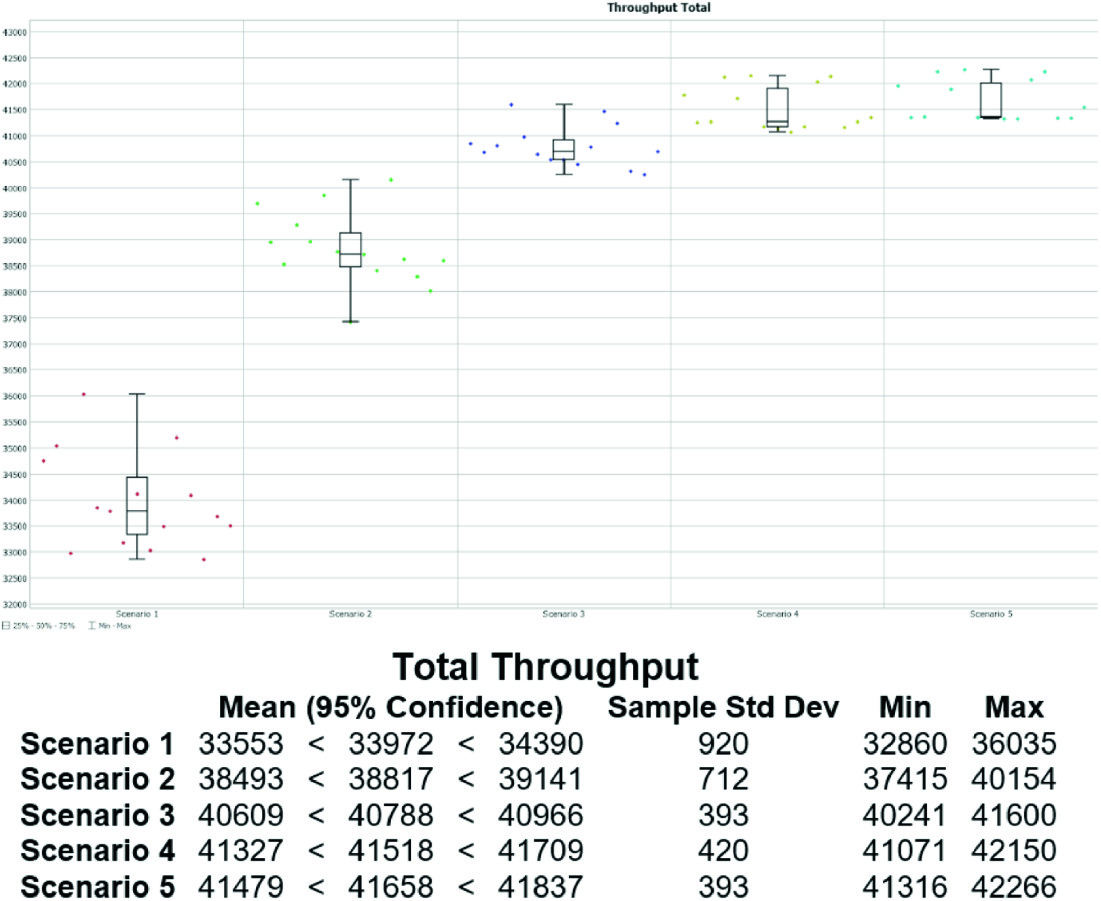Image resolution: width=1101 pixels, height=901 pixels.
Task: Select Scenario 3 lower bound 40609
Action: point(241,815)
